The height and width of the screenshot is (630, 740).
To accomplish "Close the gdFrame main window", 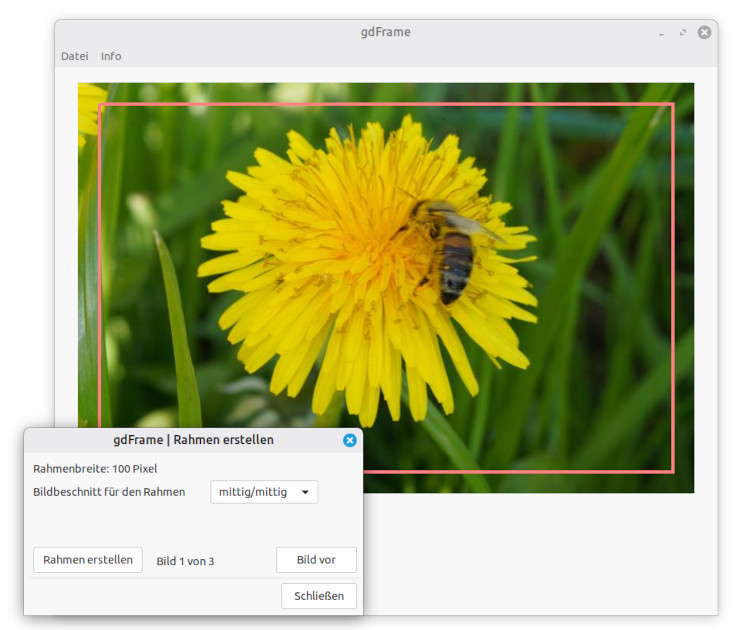I will pos(704,32).
